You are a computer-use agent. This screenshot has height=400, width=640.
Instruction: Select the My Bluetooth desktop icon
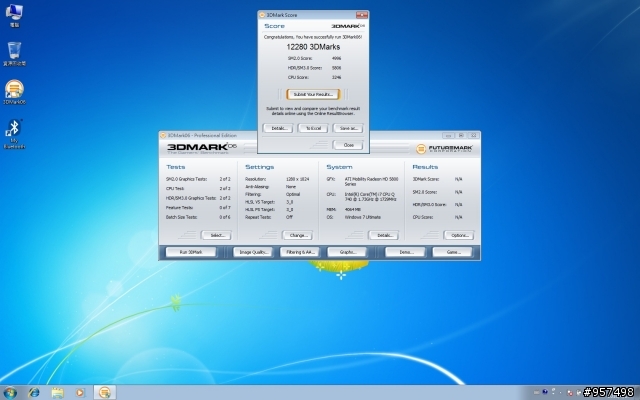[14, 134]
